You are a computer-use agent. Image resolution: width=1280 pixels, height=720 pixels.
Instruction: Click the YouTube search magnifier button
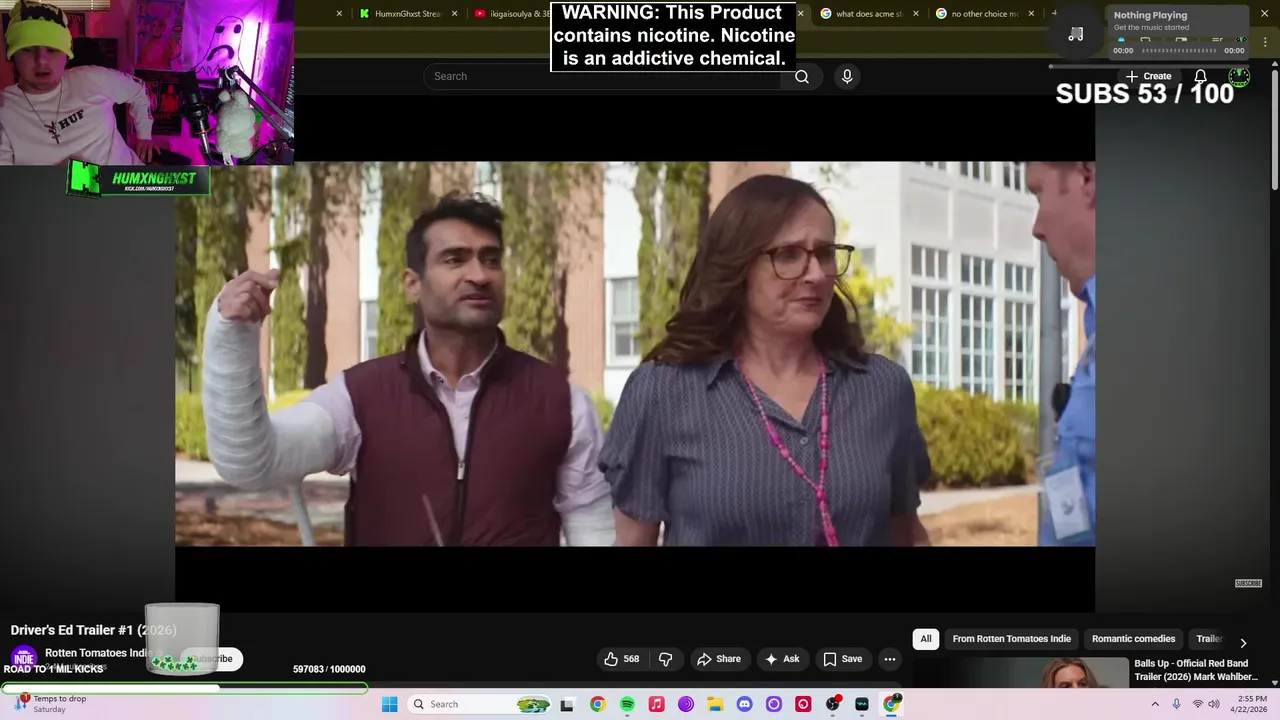[801, 76]
